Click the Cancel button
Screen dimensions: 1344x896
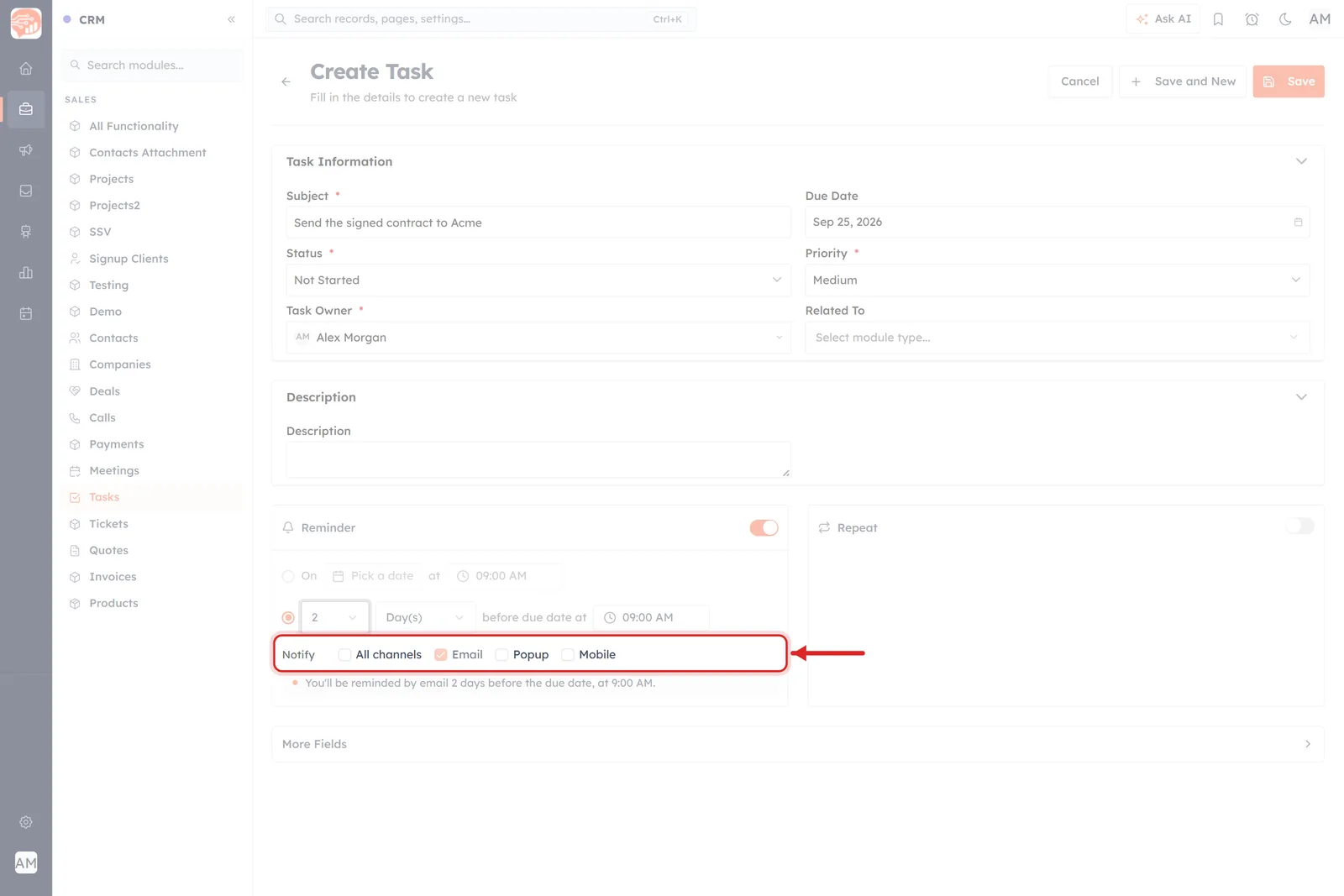pyautogui.click(x=1079, y=81)
